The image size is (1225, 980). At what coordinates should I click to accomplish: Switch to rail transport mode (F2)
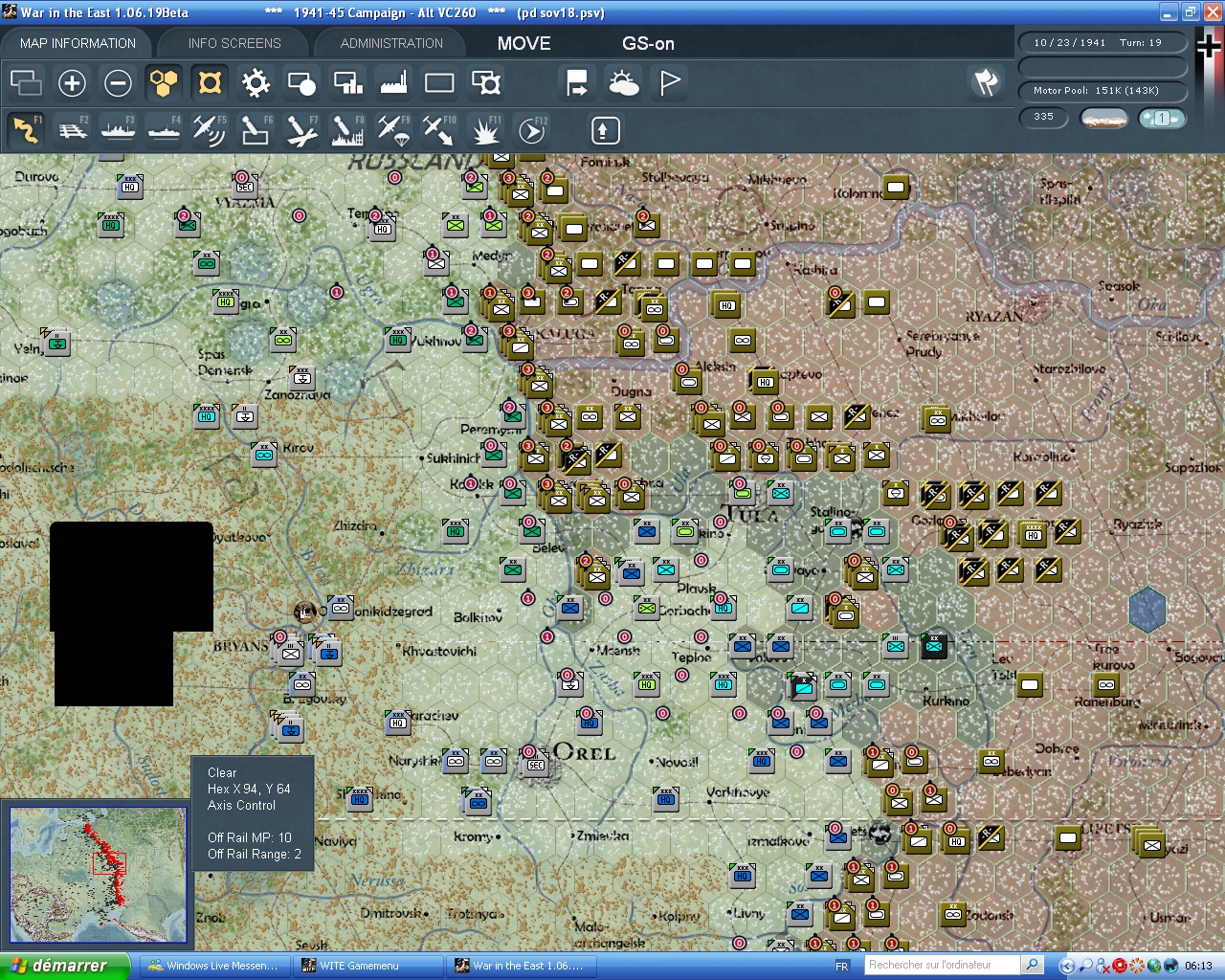(72, 130)
